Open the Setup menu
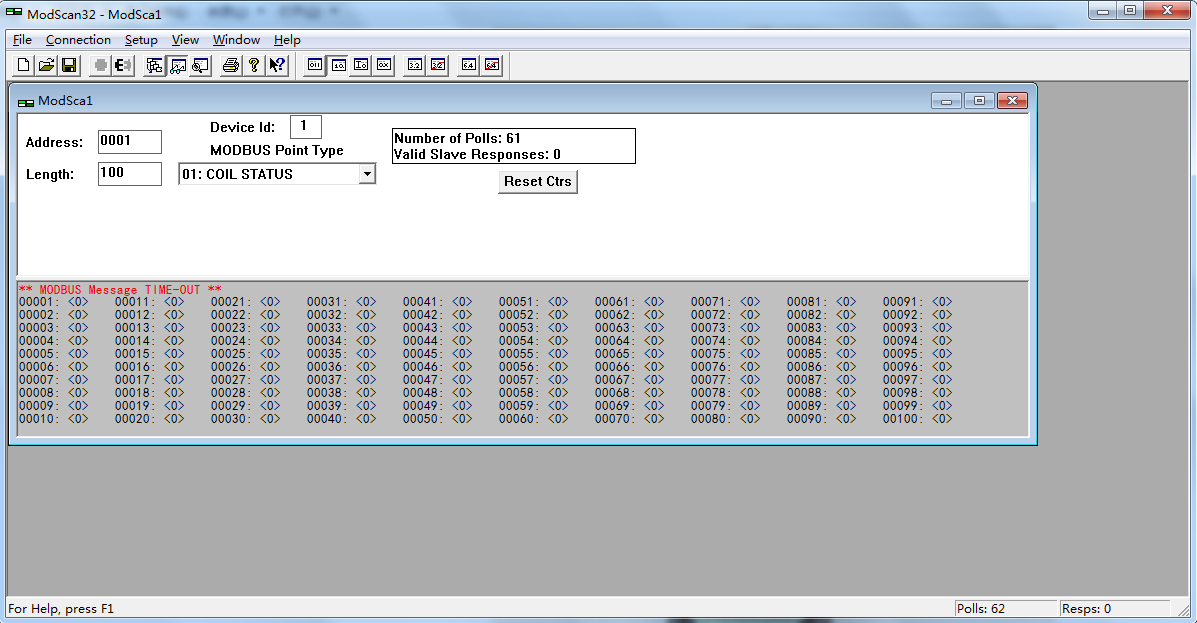This screenshot has height=623, width=1197. (x=141, y=40)
